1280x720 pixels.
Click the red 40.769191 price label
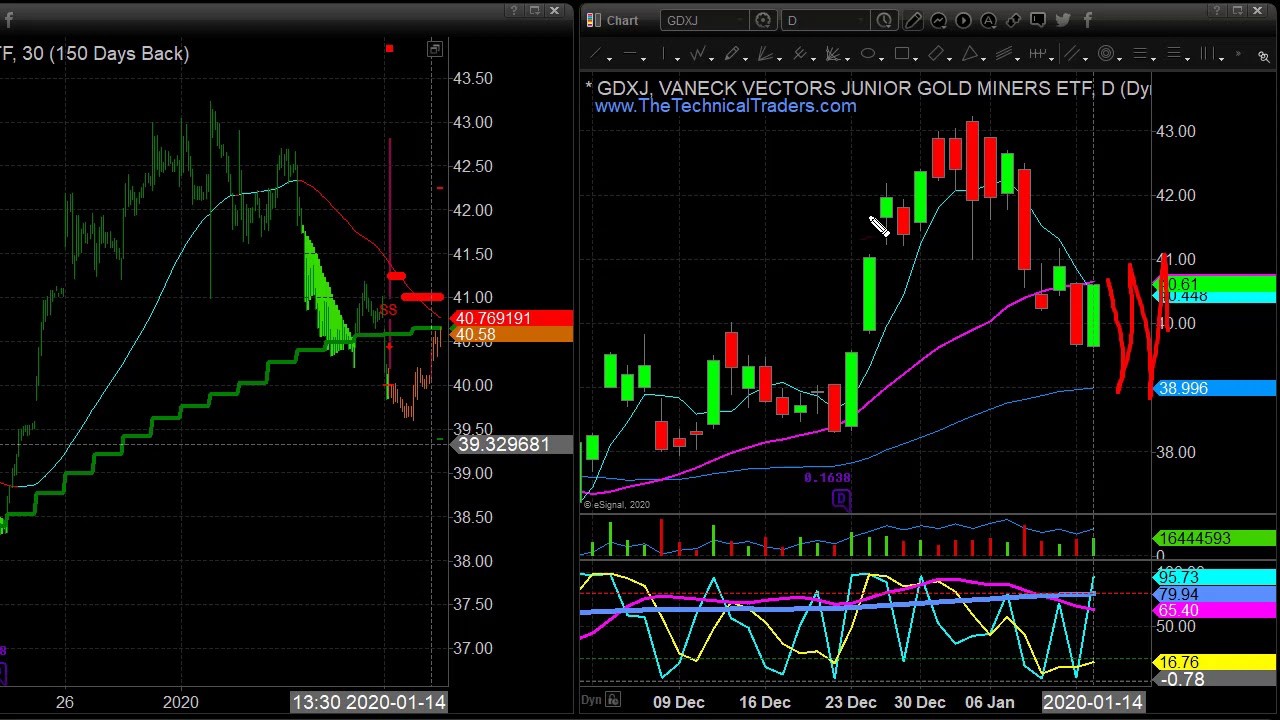click(513, 318)
